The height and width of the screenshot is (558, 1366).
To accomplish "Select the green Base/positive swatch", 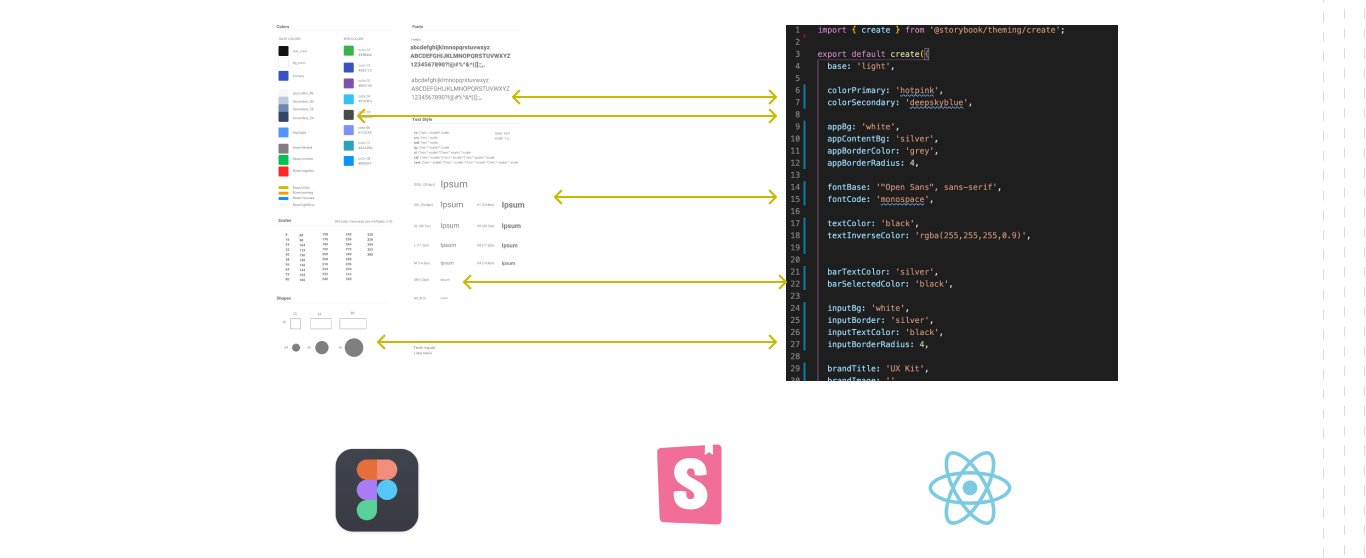I will point(283,160).
